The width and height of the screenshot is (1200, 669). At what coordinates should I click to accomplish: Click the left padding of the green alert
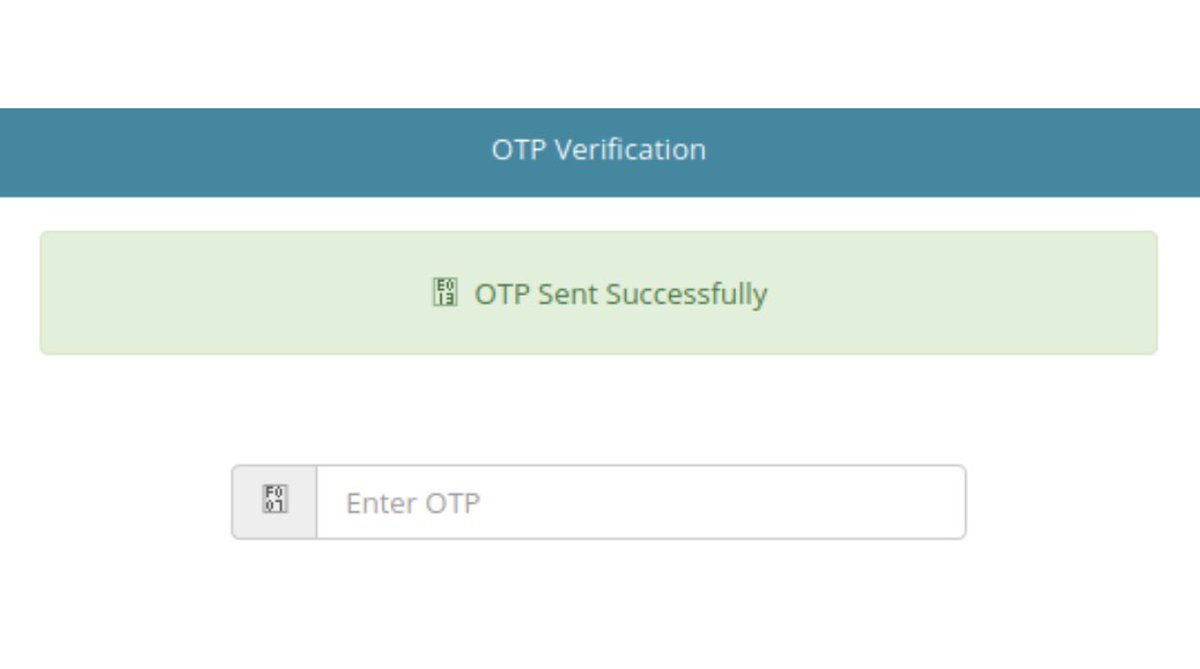150,293
